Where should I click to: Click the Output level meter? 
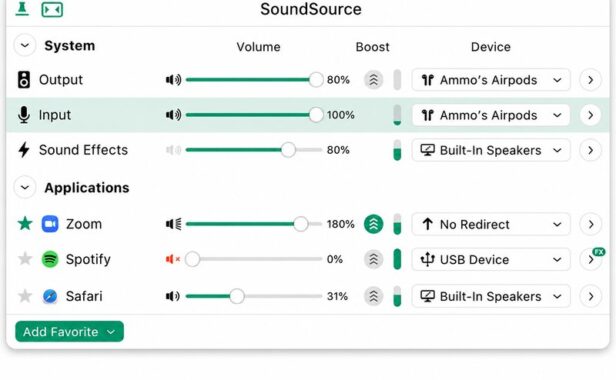tap(397, 80)
